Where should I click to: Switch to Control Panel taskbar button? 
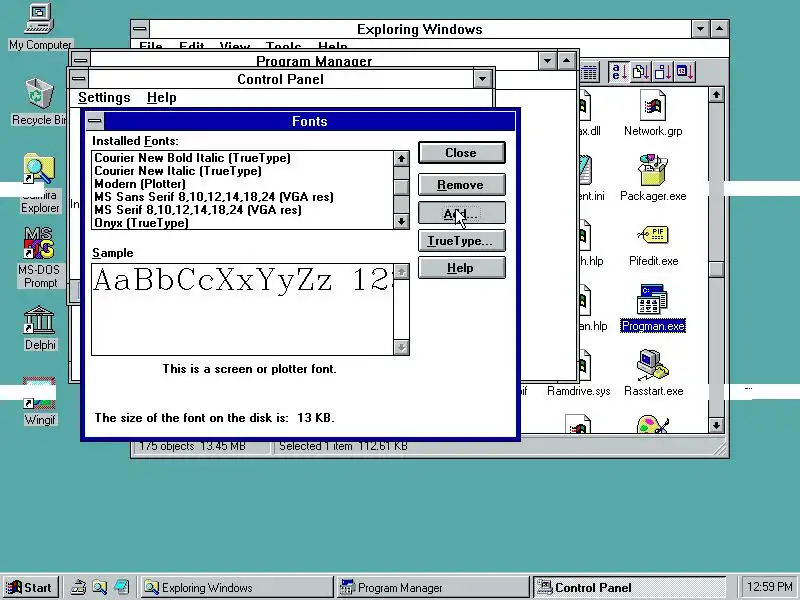[x=629, y=588]
